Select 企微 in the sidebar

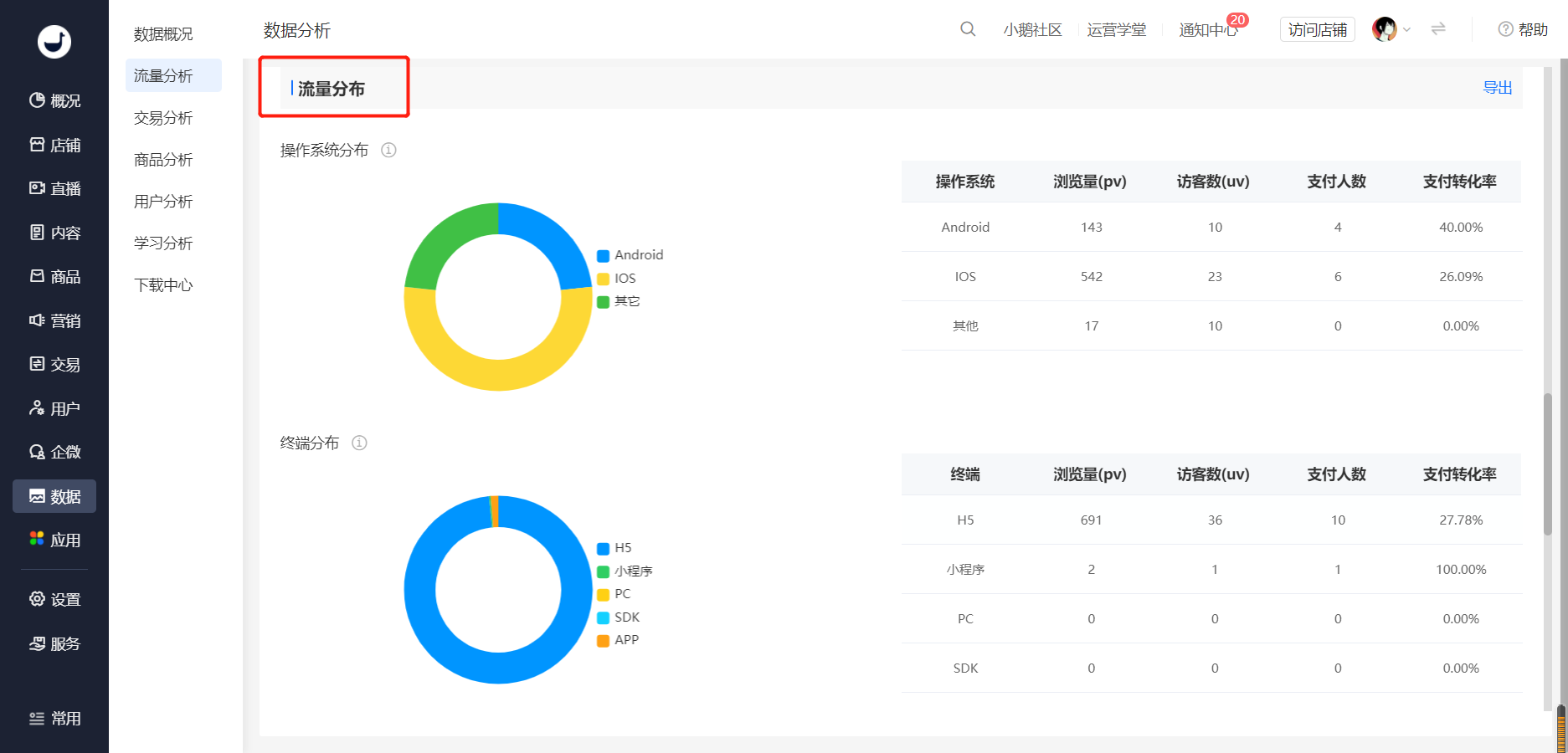54,452
